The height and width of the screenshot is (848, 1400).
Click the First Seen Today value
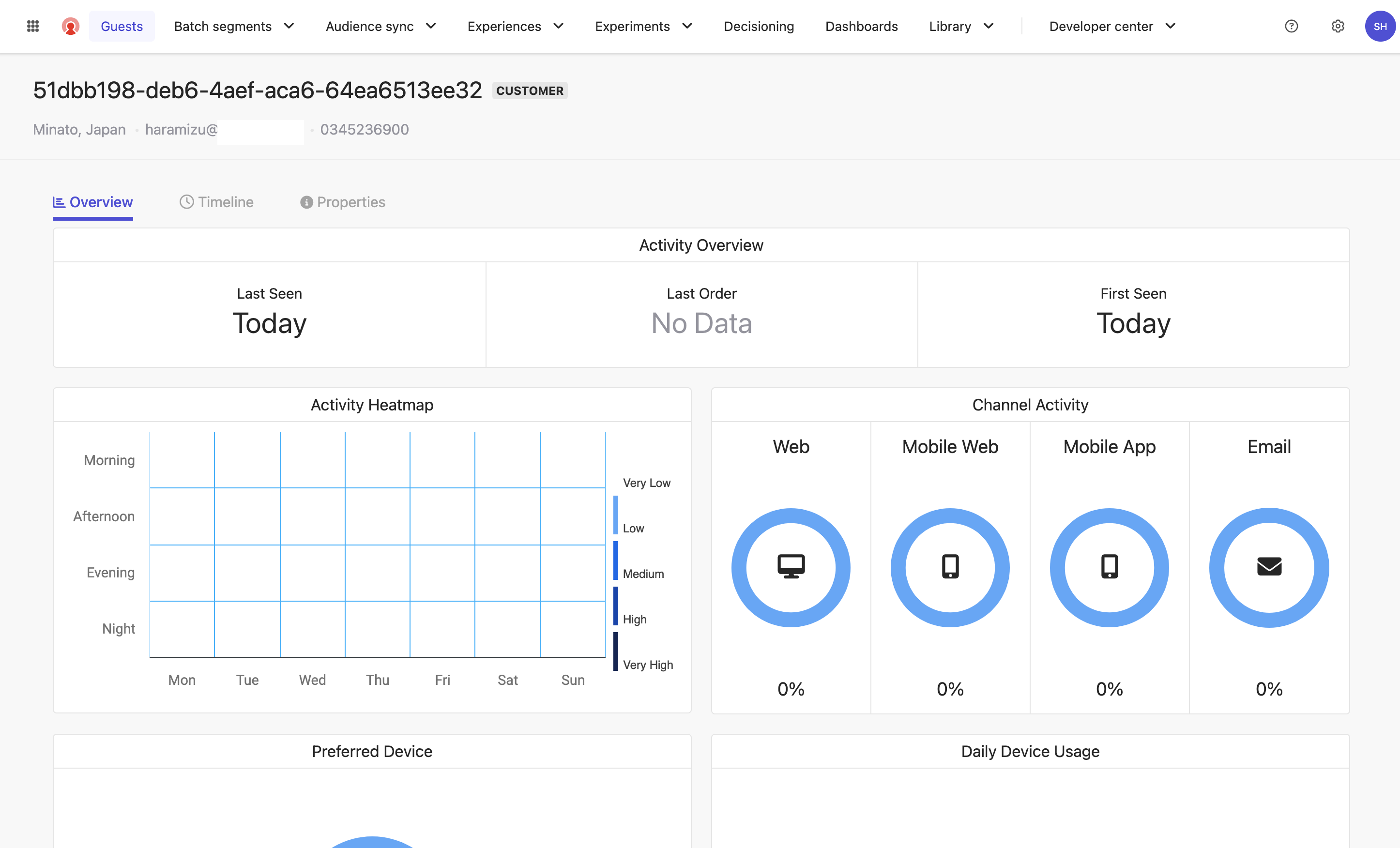(x=1133, y=323)
